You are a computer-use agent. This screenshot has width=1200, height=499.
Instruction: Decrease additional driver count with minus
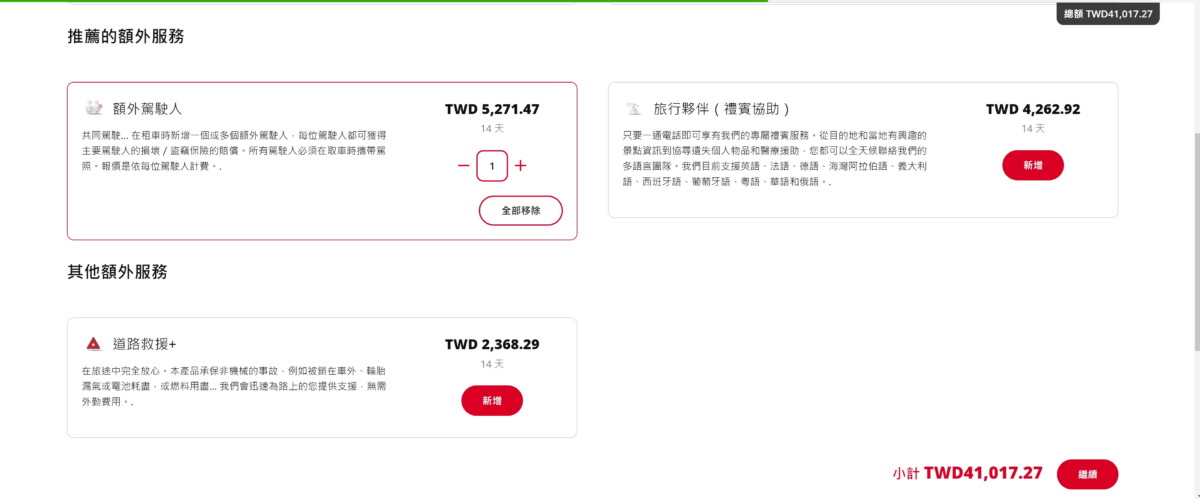(x=463, y=165)
